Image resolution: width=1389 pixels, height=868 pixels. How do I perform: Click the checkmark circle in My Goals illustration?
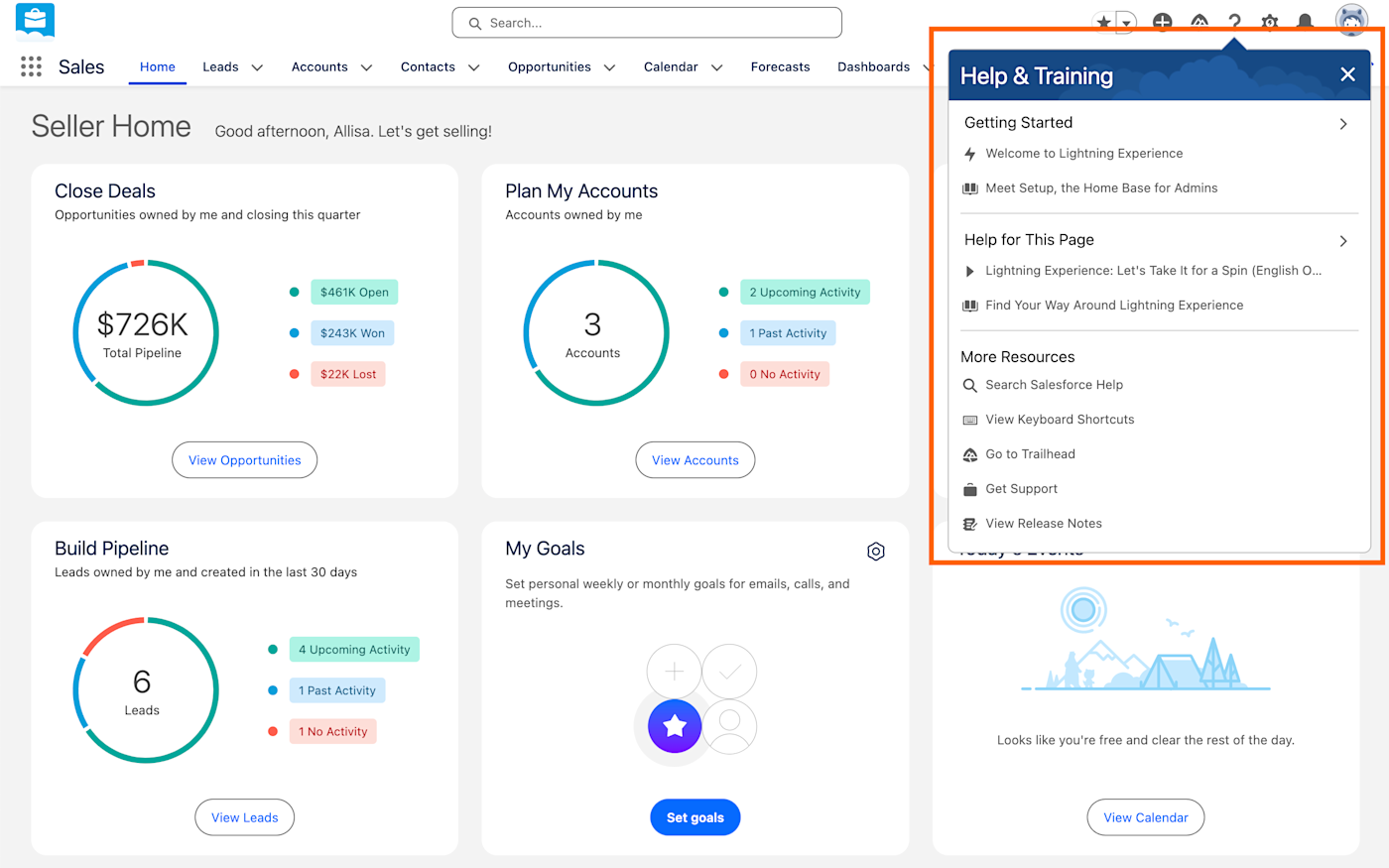[730, 672]
